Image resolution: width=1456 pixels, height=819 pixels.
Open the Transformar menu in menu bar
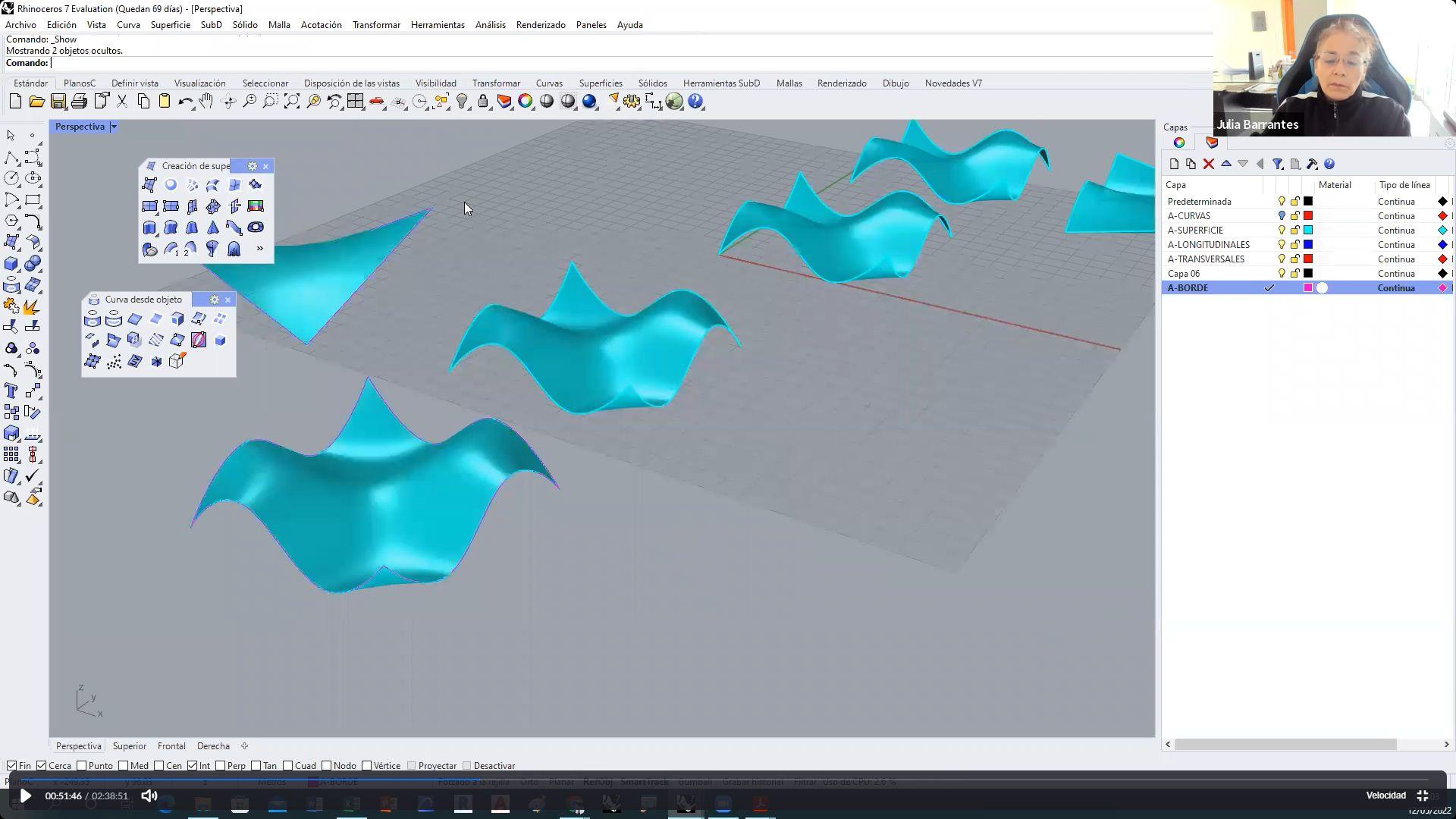click(x=376, y=25)
